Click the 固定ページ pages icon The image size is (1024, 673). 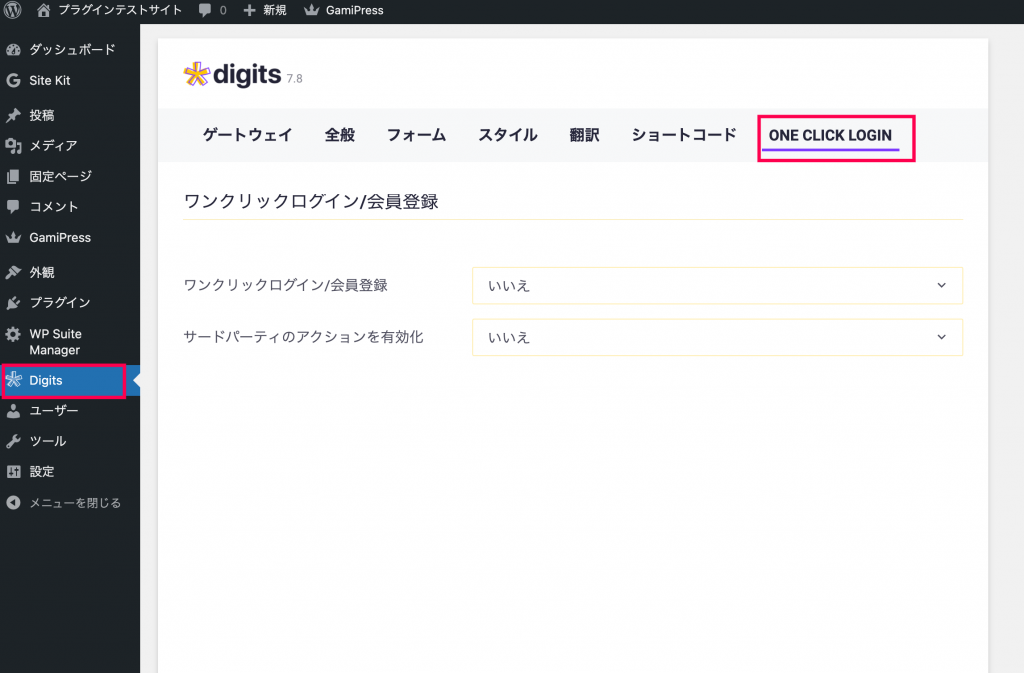point(13,176)
